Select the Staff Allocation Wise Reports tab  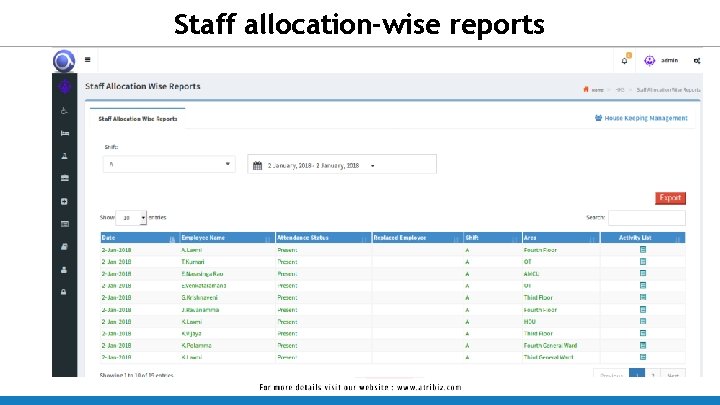138,118
